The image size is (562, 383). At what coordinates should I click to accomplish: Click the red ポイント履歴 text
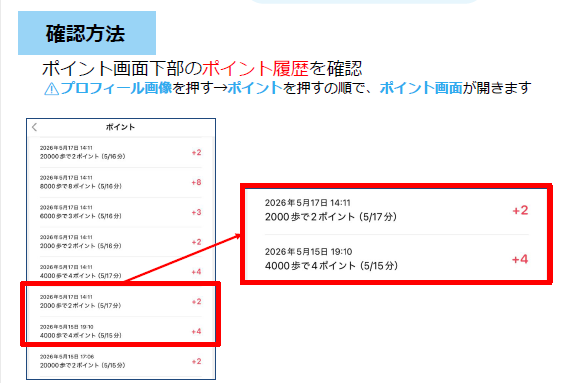(256, 68)
